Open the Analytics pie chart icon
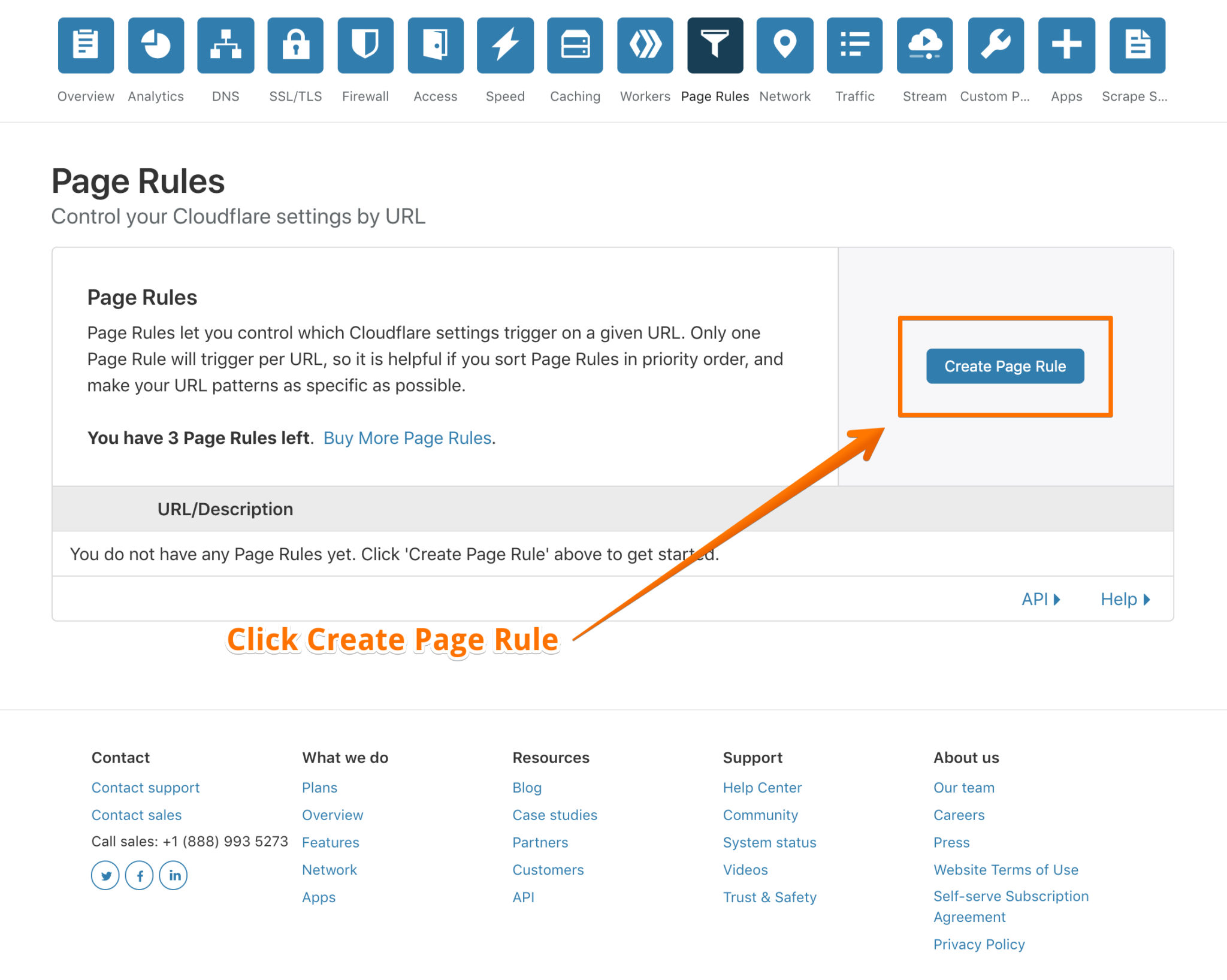The height and width of the screenshot is (980, 1227). click(x=156, y=46)
